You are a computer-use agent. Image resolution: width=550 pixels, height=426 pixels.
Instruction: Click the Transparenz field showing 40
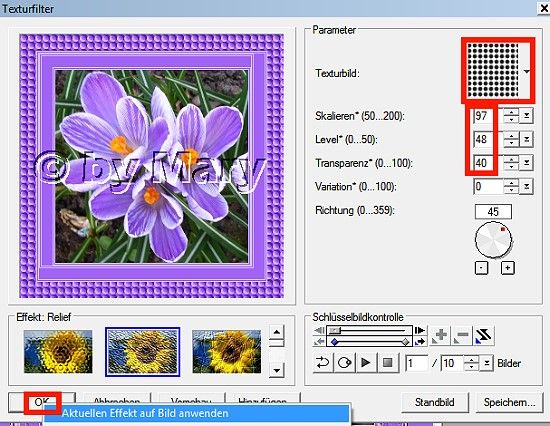click(488, 163)
